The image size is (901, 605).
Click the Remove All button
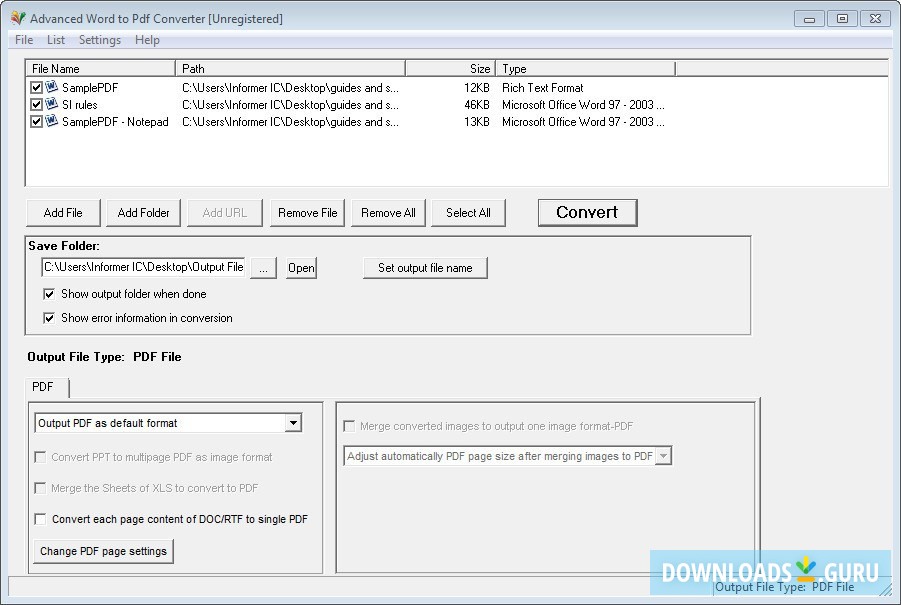click(x=388, y=213)
